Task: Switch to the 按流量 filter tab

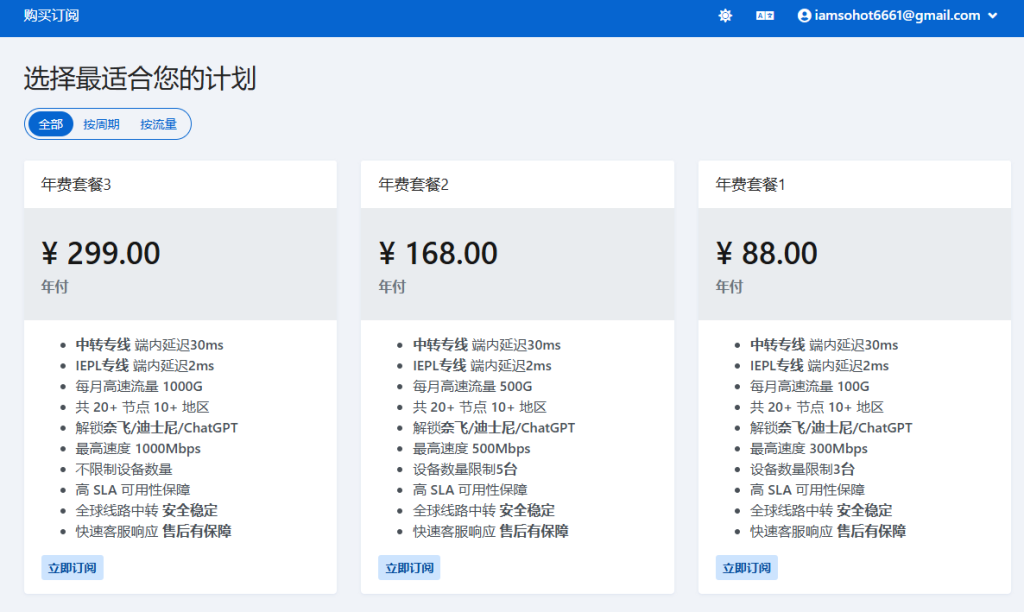Action: [x=159, y=124]
